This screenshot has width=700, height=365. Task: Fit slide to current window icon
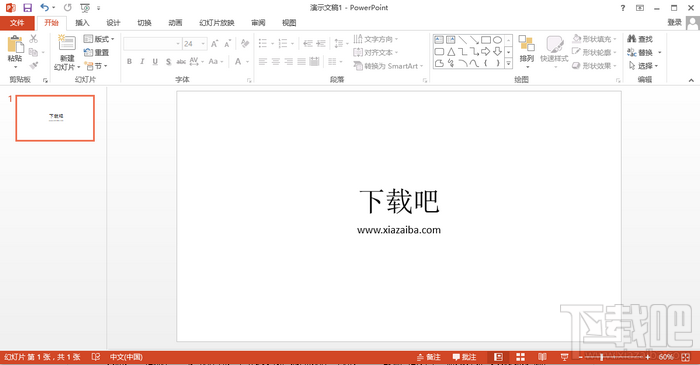click(x=686, y=357)
